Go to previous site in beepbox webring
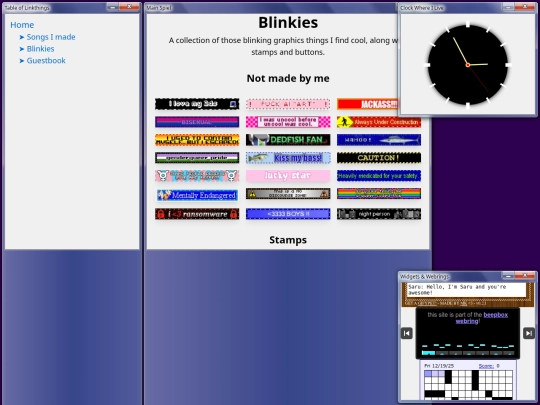This screenshot has height=405, width=540. click(407, 333)
